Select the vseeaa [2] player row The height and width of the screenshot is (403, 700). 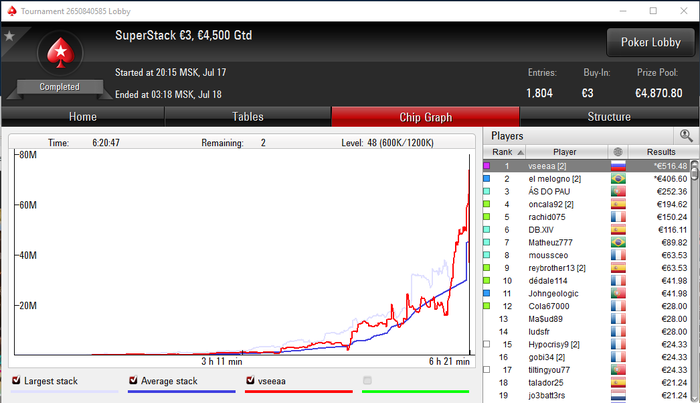click(x=587, y=166)
